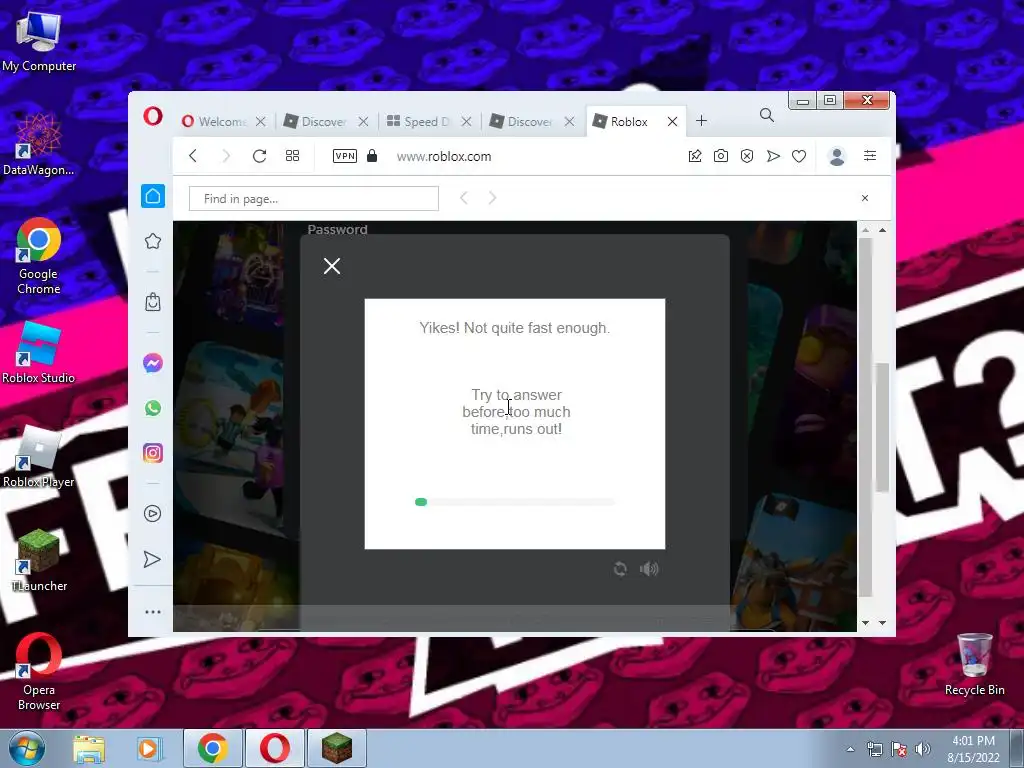
Task: Open the sidebar home icon
Action: pyautogui.click(x=153, y=196)
